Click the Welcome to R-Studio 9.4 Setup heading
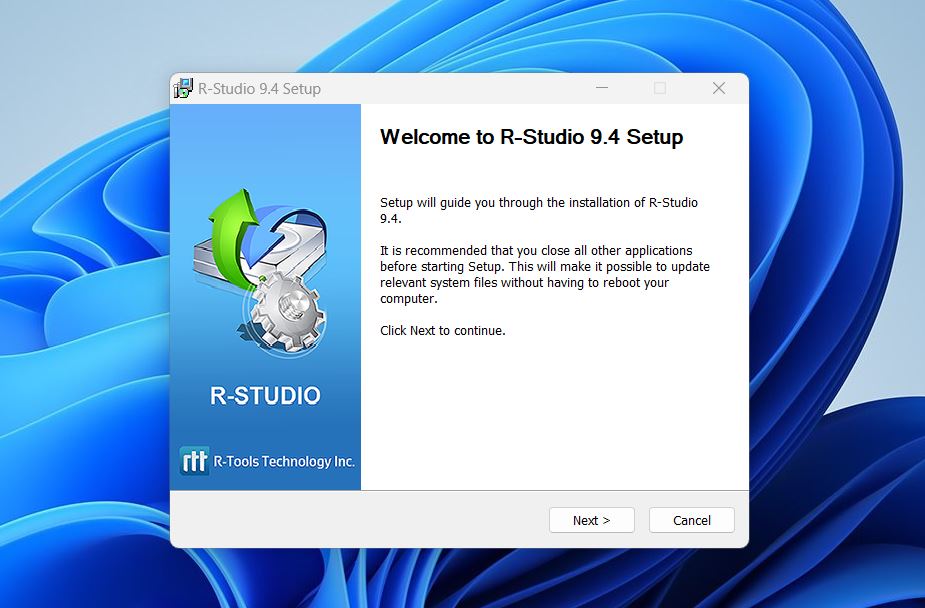The image size is (925, 608). pyautogui.click(x=531, y=137)
